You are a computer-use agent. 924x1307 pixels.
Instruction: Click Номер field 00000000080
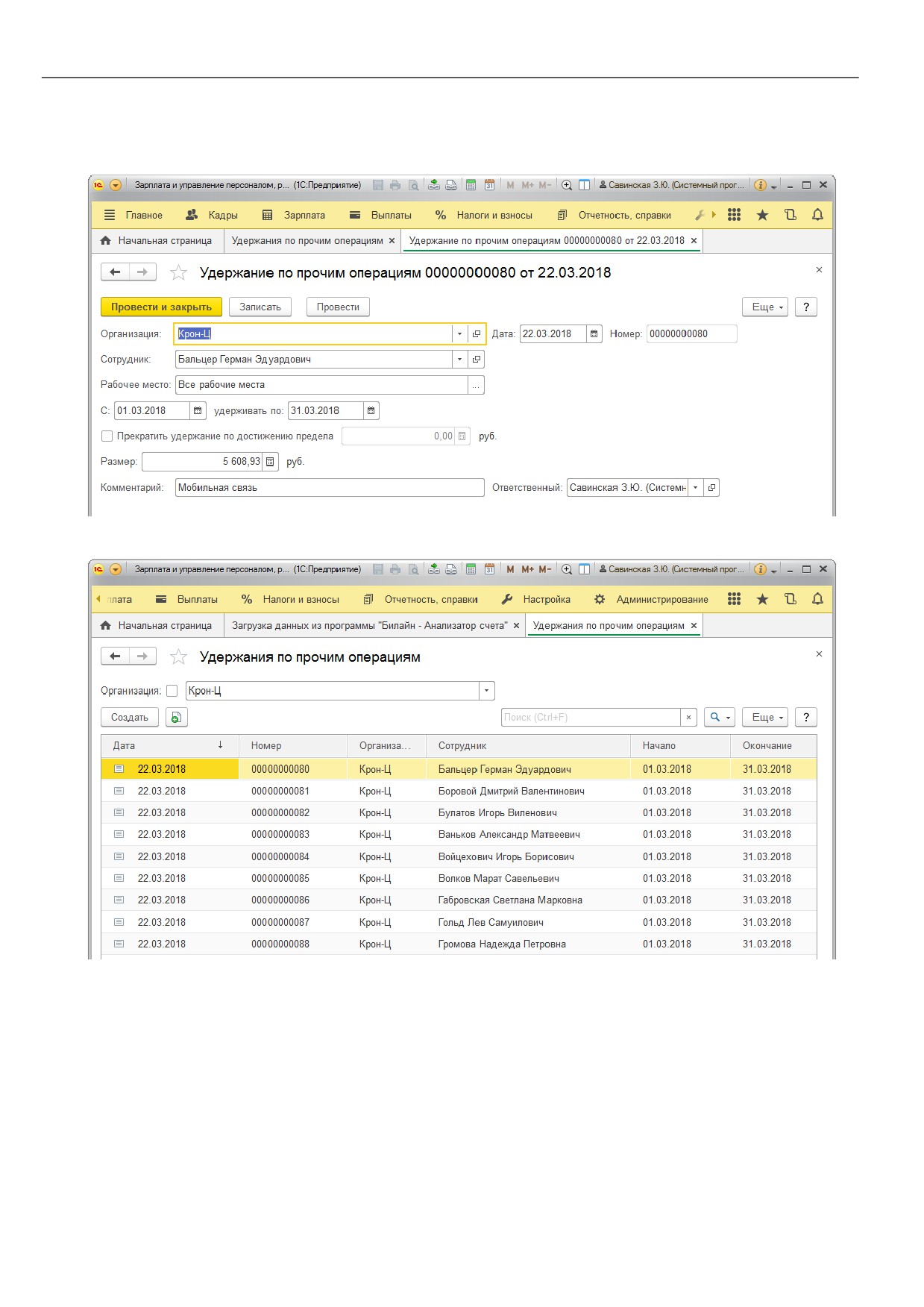[691, 333]
